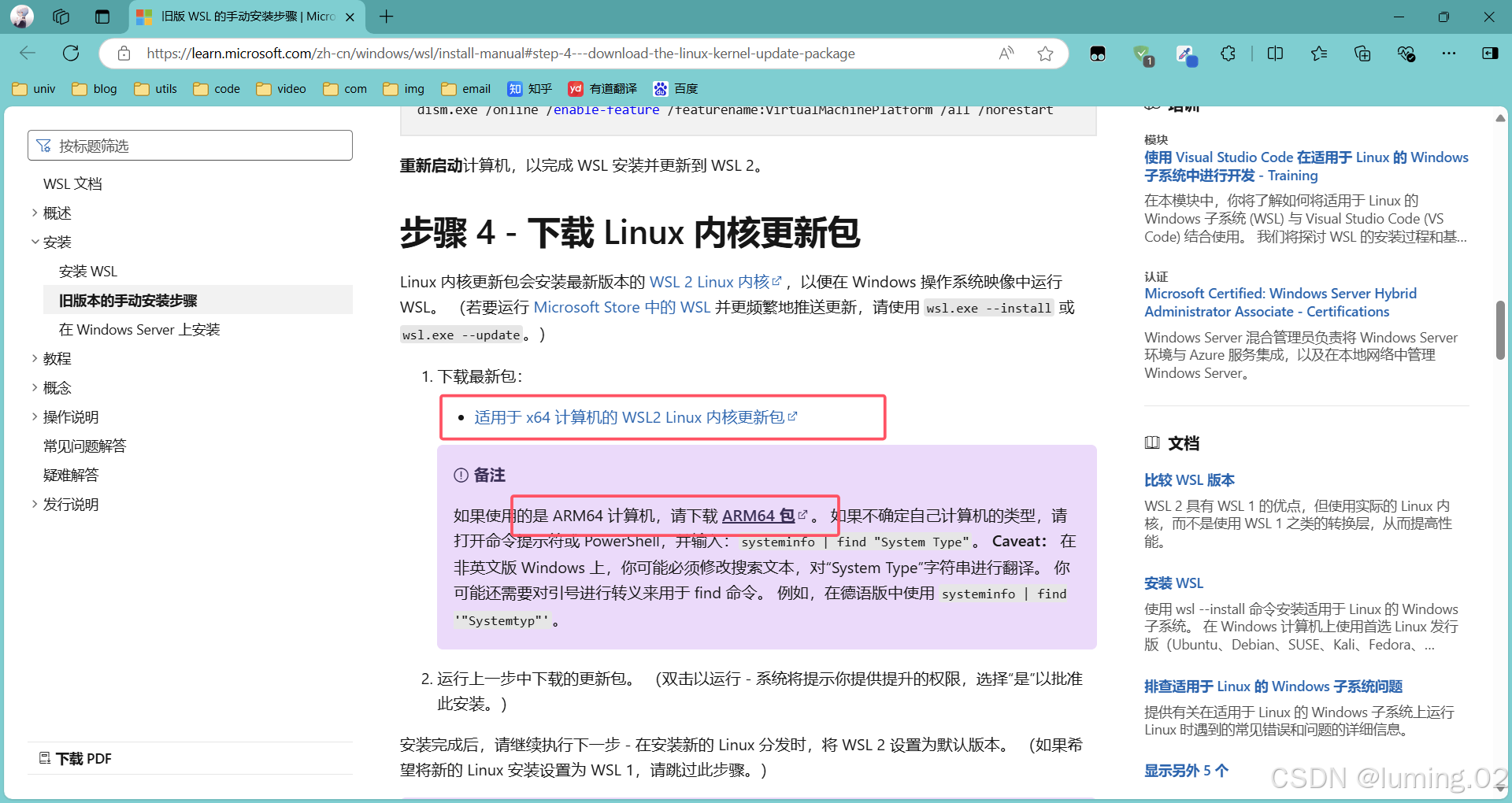Start Read Aloud from address bar
1512x803 pixels.
pos(1006,54)
